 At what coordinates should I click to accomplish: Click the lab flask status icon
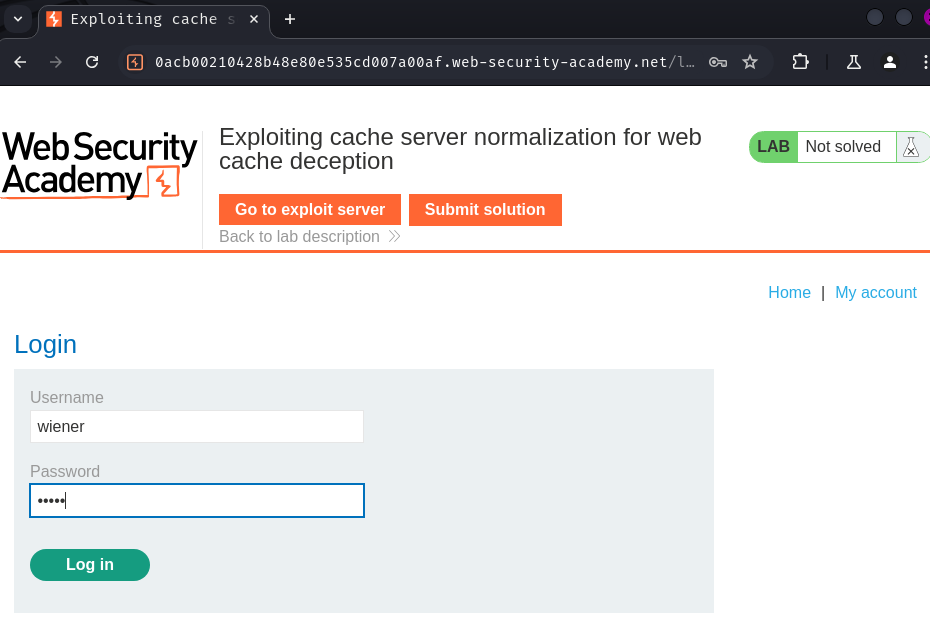click(x=911, y=146)
